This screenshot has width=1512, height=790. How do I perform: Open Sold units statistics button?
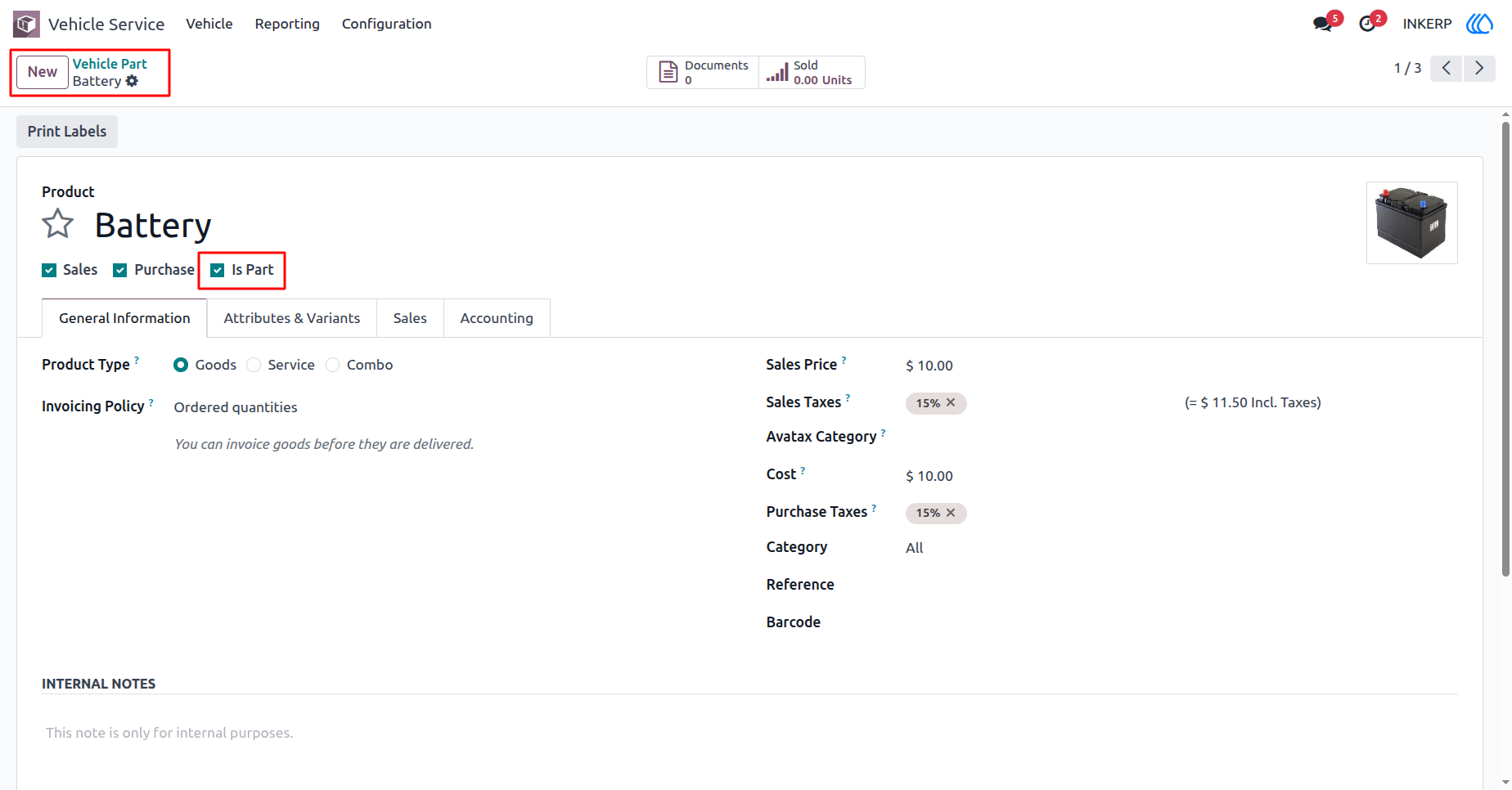tap(812, 72)
